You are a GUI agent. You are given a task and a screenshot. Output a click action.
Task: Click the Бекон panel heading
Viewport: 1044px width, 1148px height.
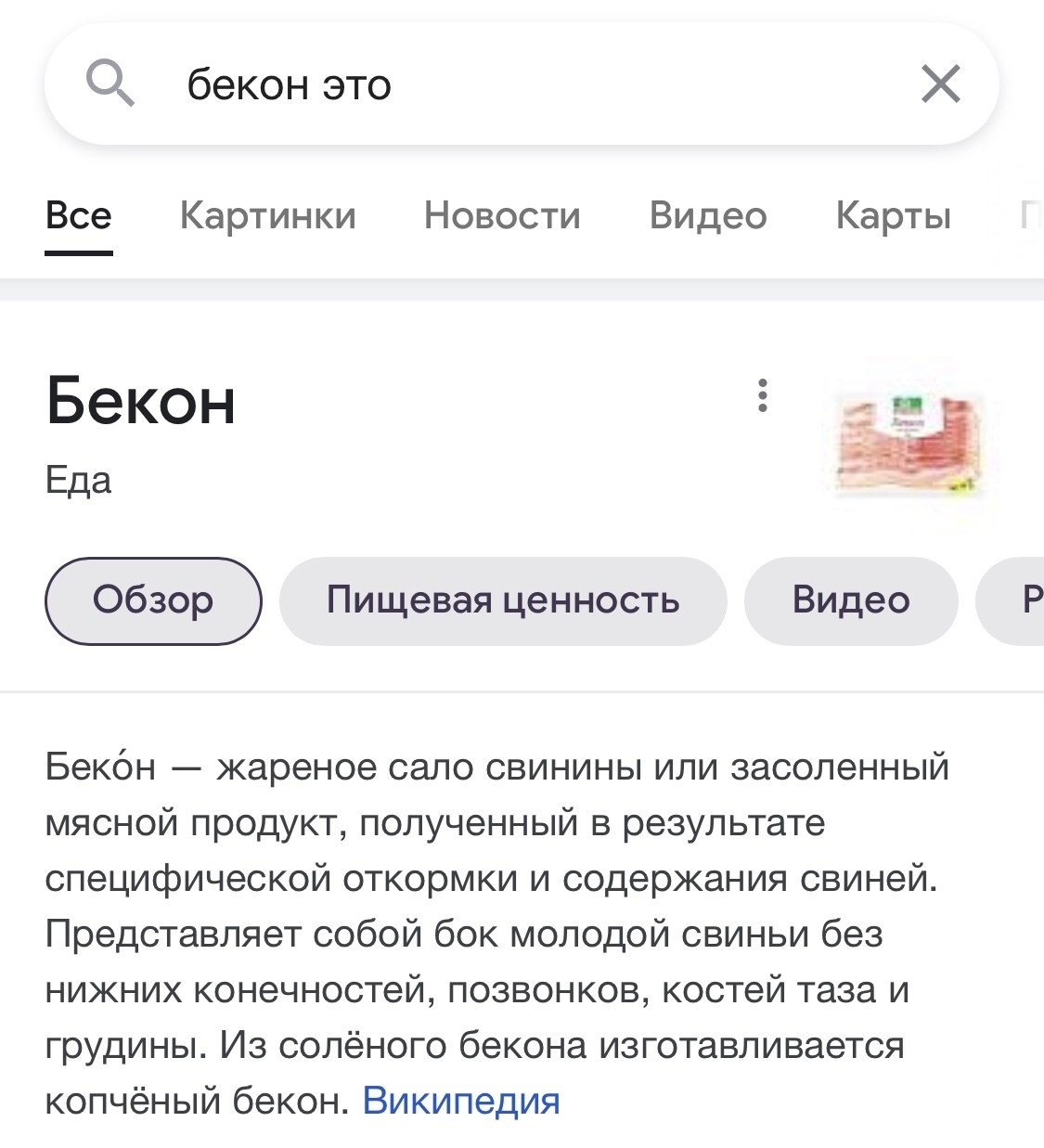click(x=141, y=401)
